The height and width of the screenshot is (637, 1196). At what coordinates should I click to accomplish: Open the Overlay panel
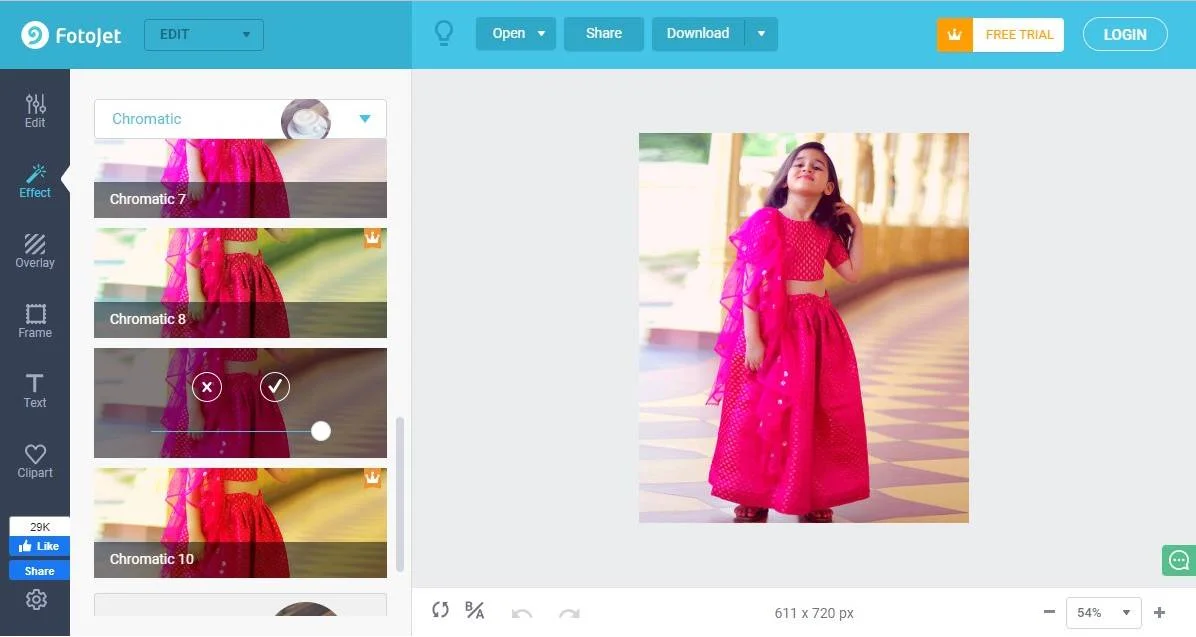(35, 250)
